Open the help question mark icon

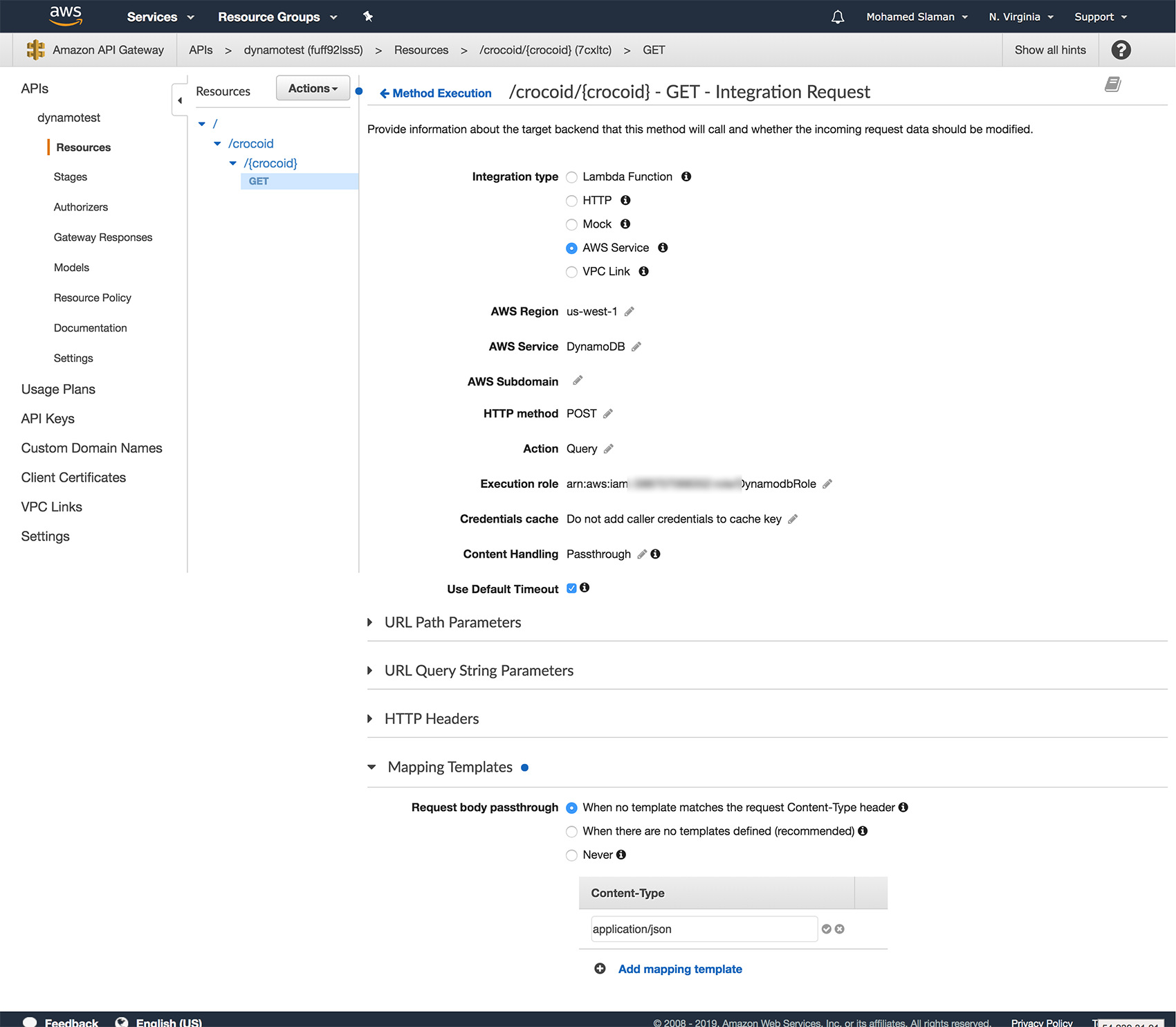point(1121,50)
